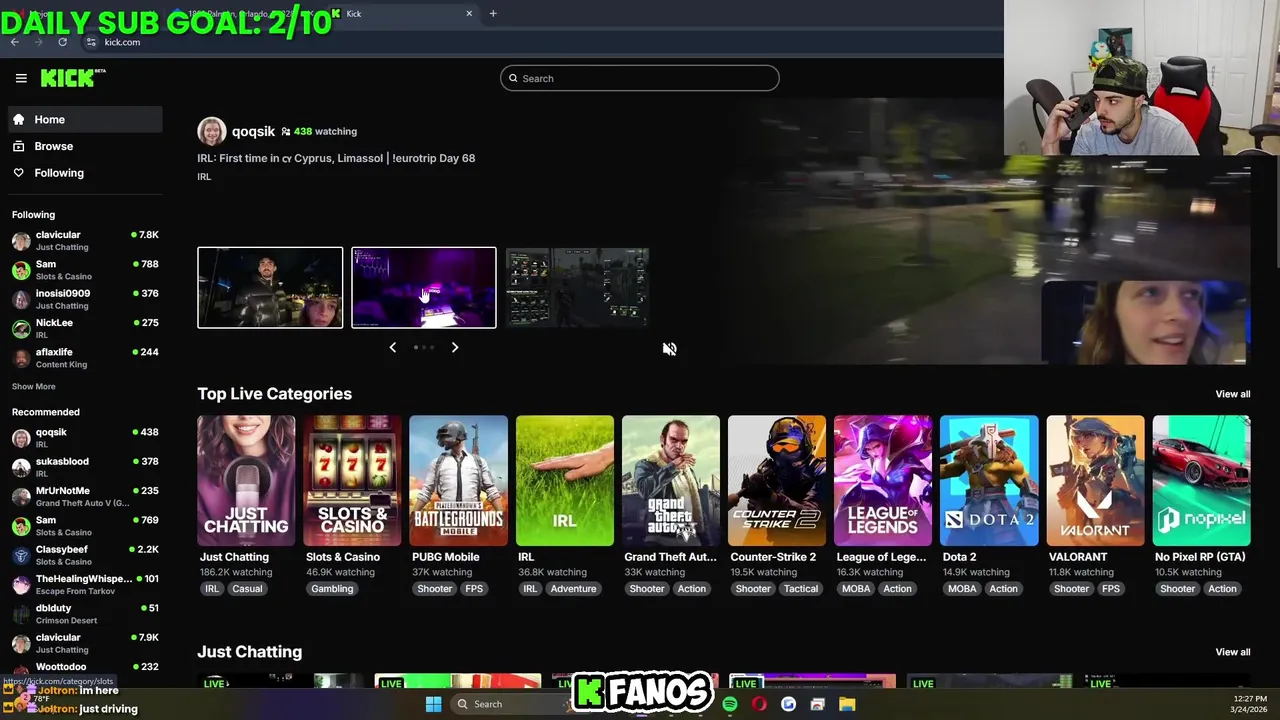Open a new browser tab

(493, 13)
